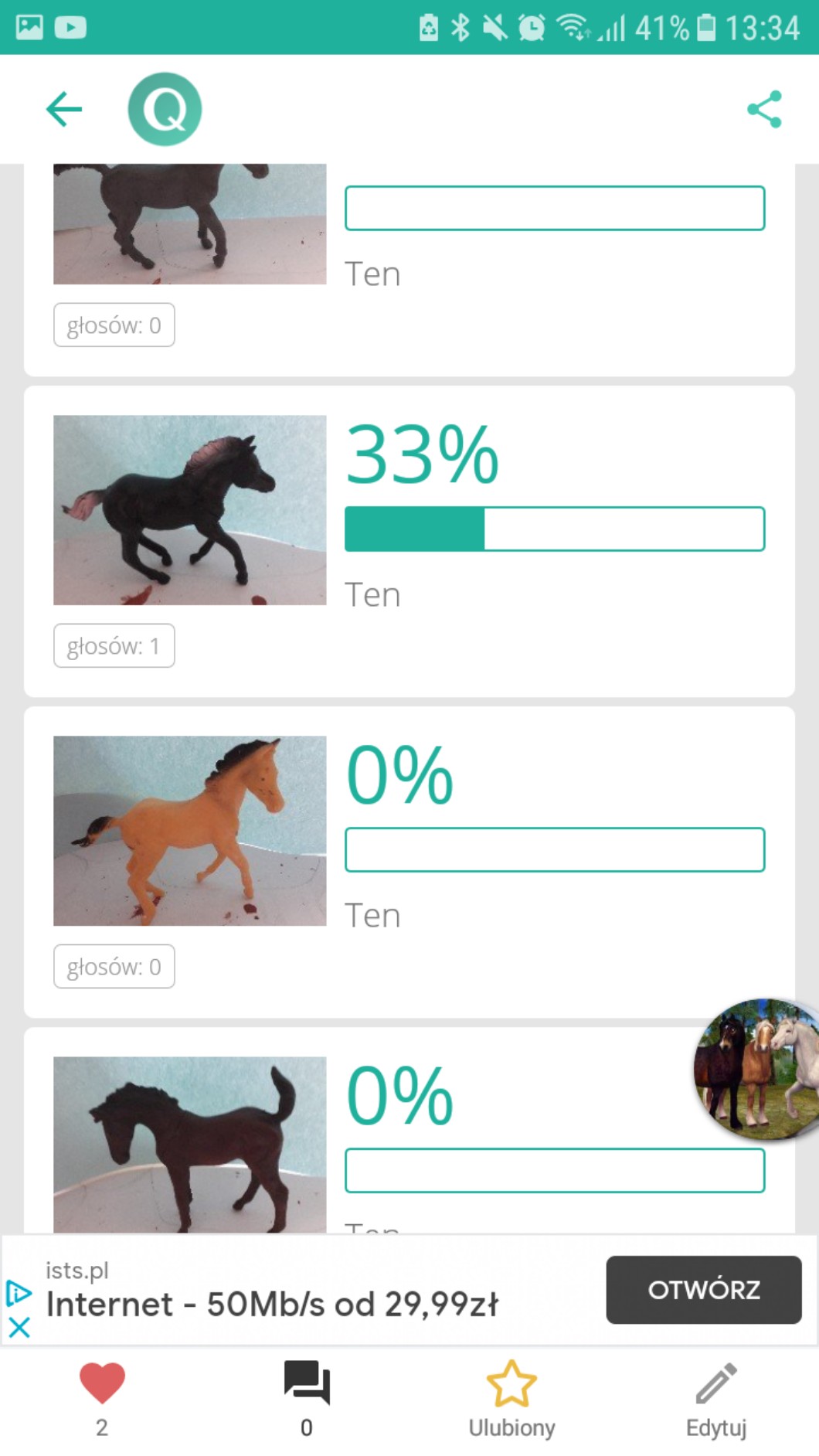Mark as Ulubiony with the star icon

[511, 1383]
